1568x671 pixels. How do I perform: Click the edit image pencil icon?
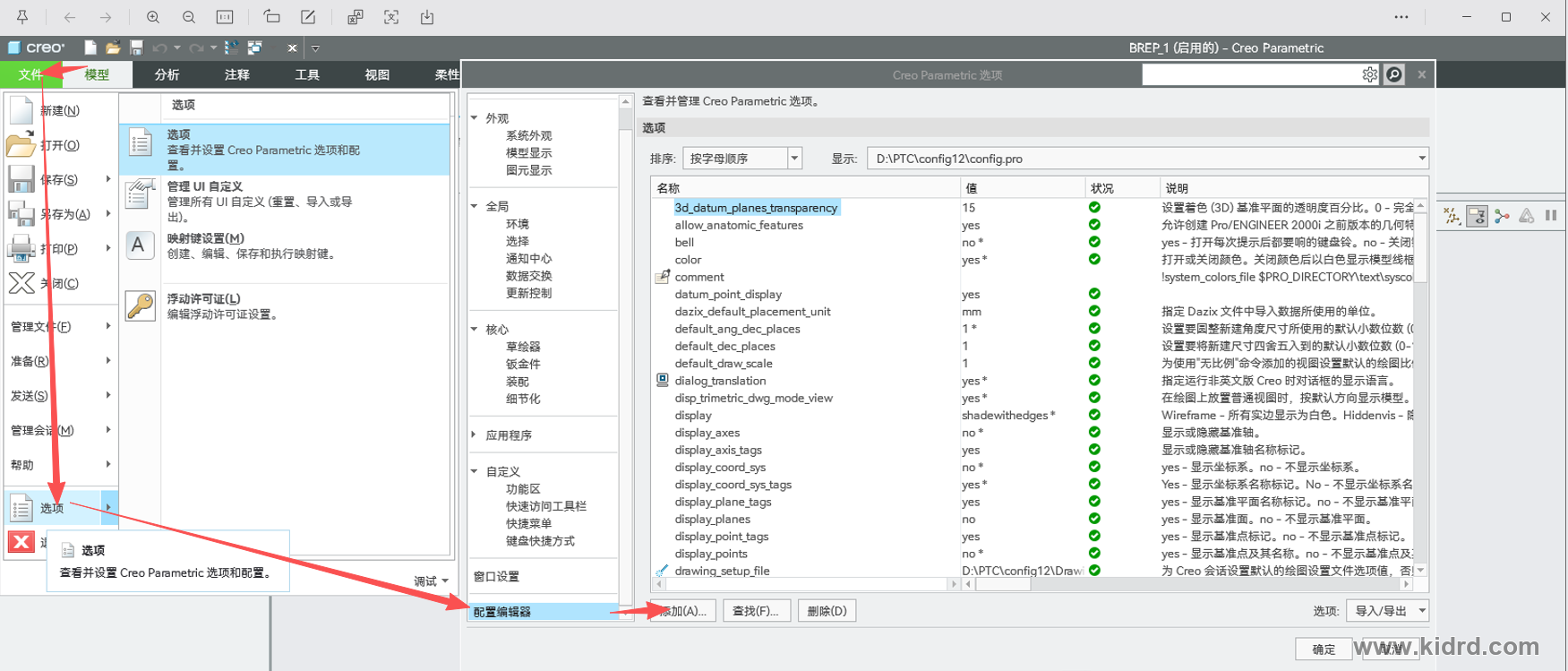point(308,17)
